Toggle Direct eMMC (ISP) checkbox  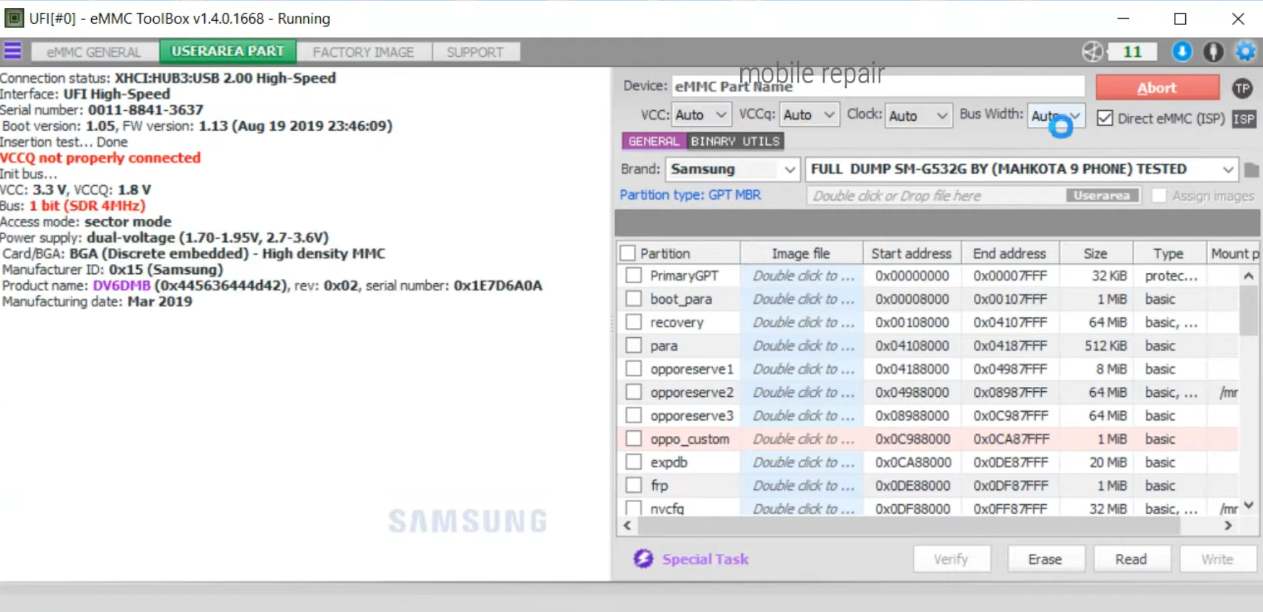[1104, 118]
